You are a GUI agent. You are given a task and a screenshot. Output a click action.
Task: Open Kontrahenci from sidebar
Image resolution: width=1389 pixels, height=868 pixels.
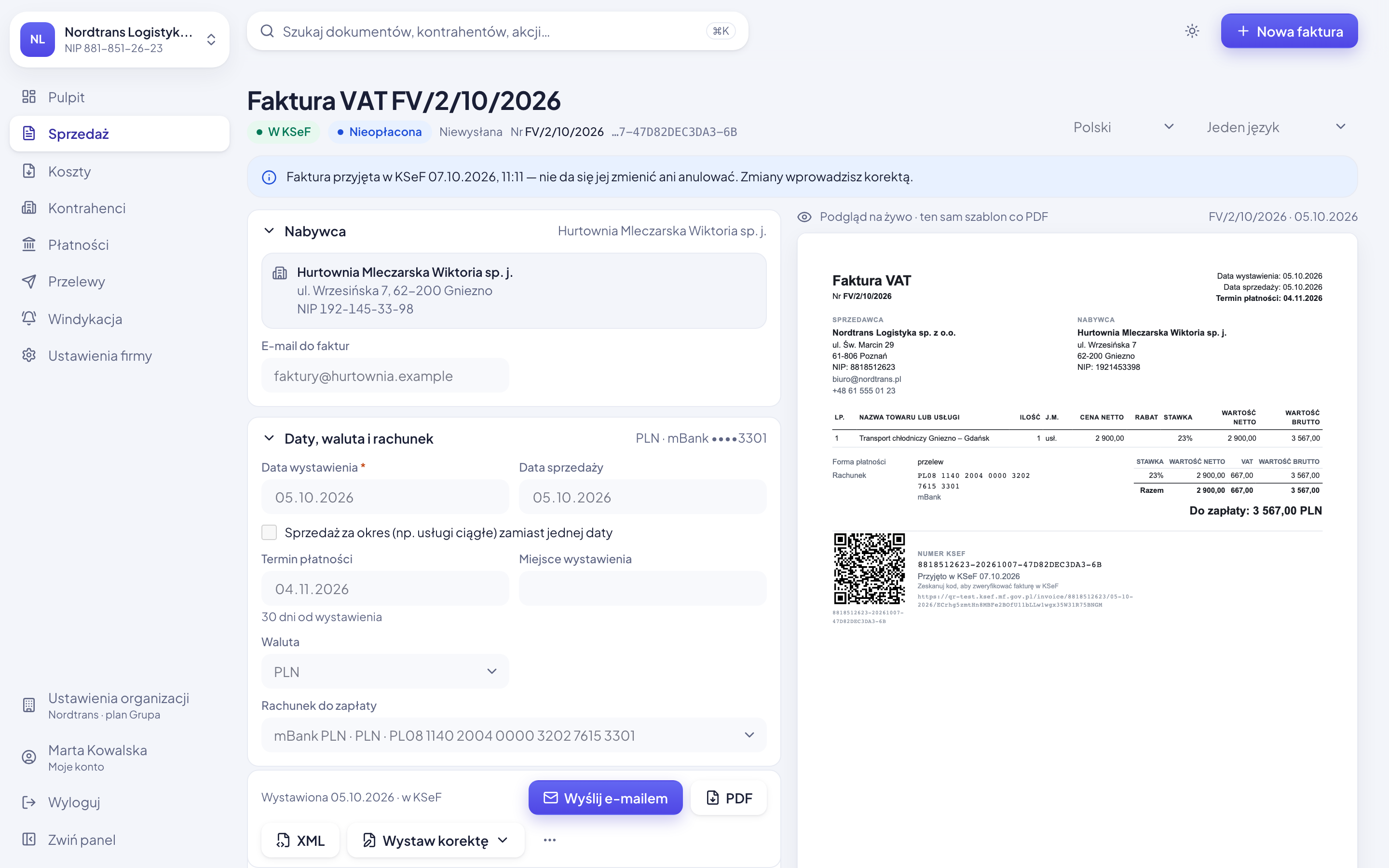[x=120, y=208]
